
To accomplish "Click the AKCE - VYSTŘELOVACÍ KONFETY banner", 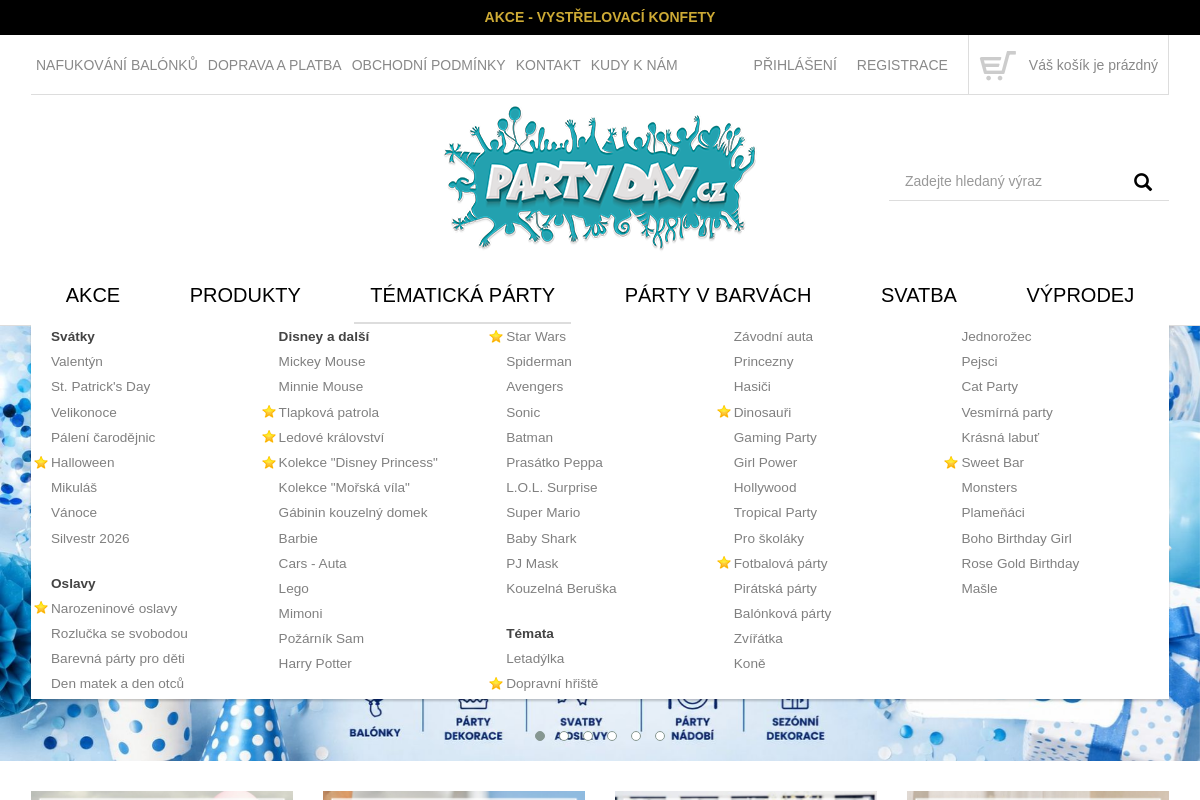I will coord(600,17).
